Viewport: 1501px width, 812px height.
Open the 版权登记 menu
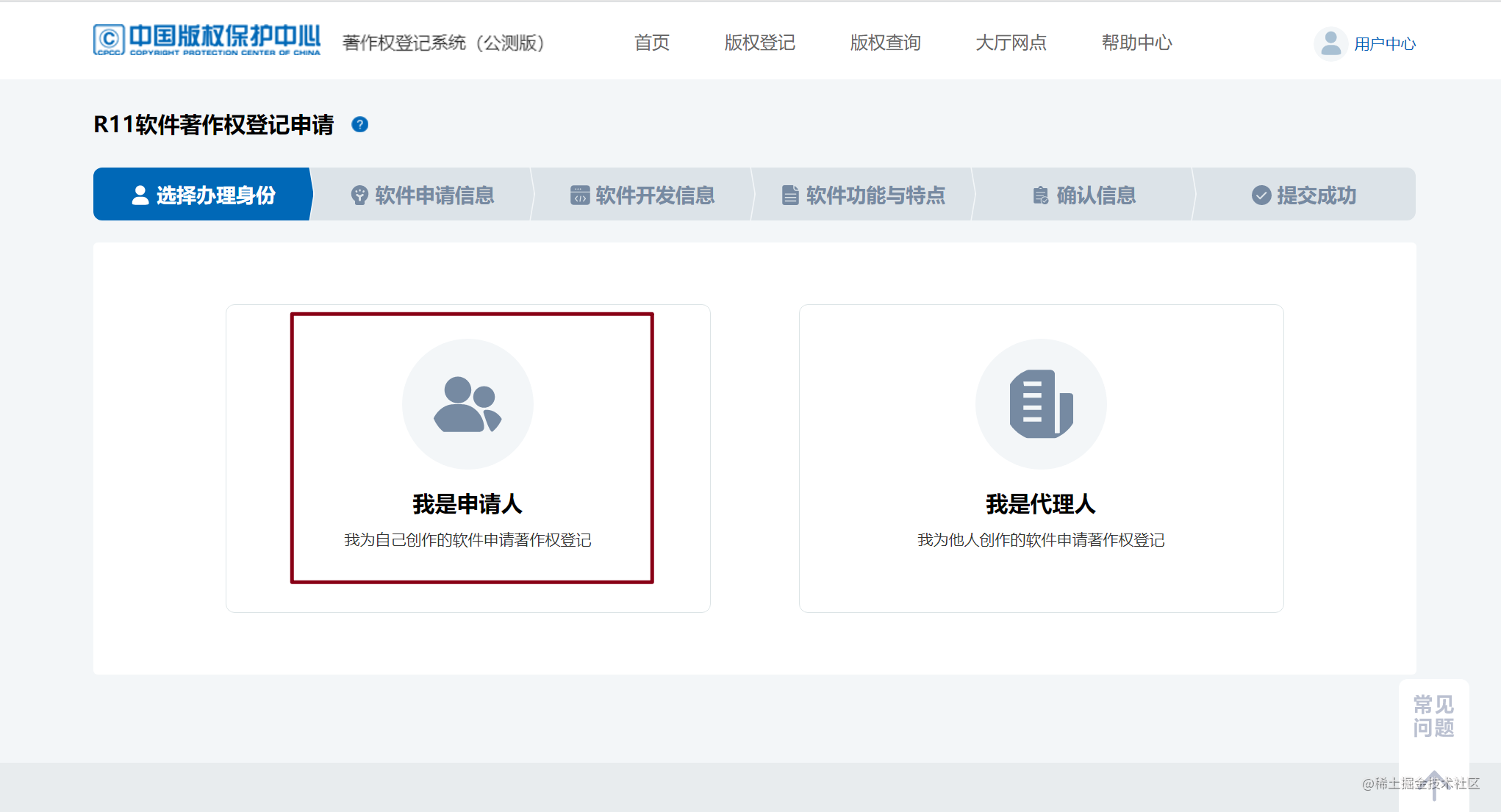point(760,43)
